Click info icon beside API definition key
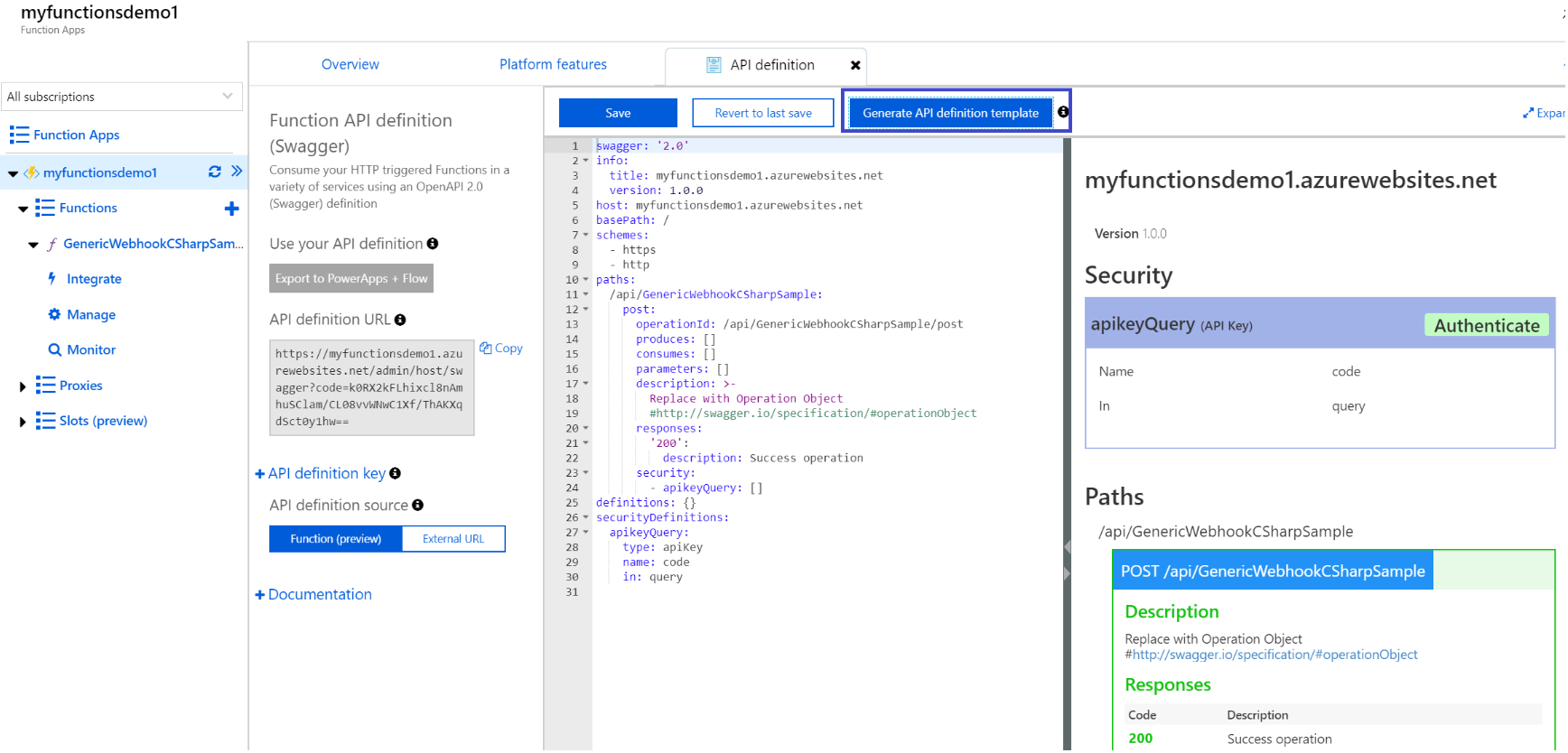The width and height of the screenshot is (1568, 753). tap(395, 473)
